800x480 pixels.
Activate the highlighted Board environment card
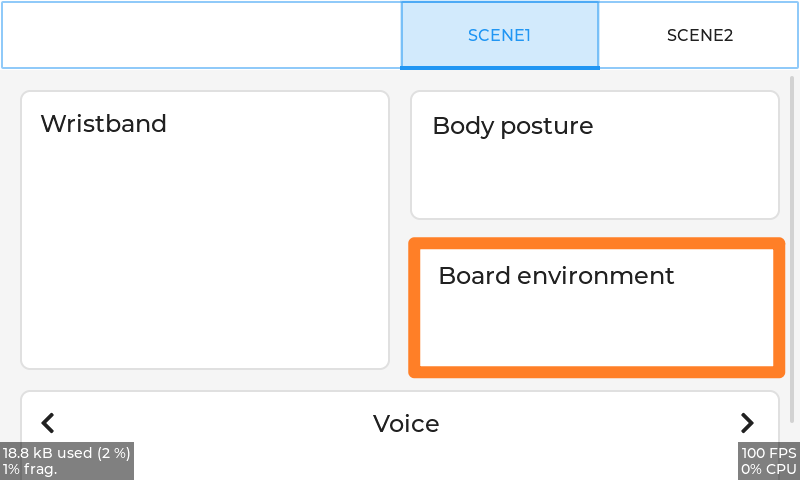click(x=596, y=308)
